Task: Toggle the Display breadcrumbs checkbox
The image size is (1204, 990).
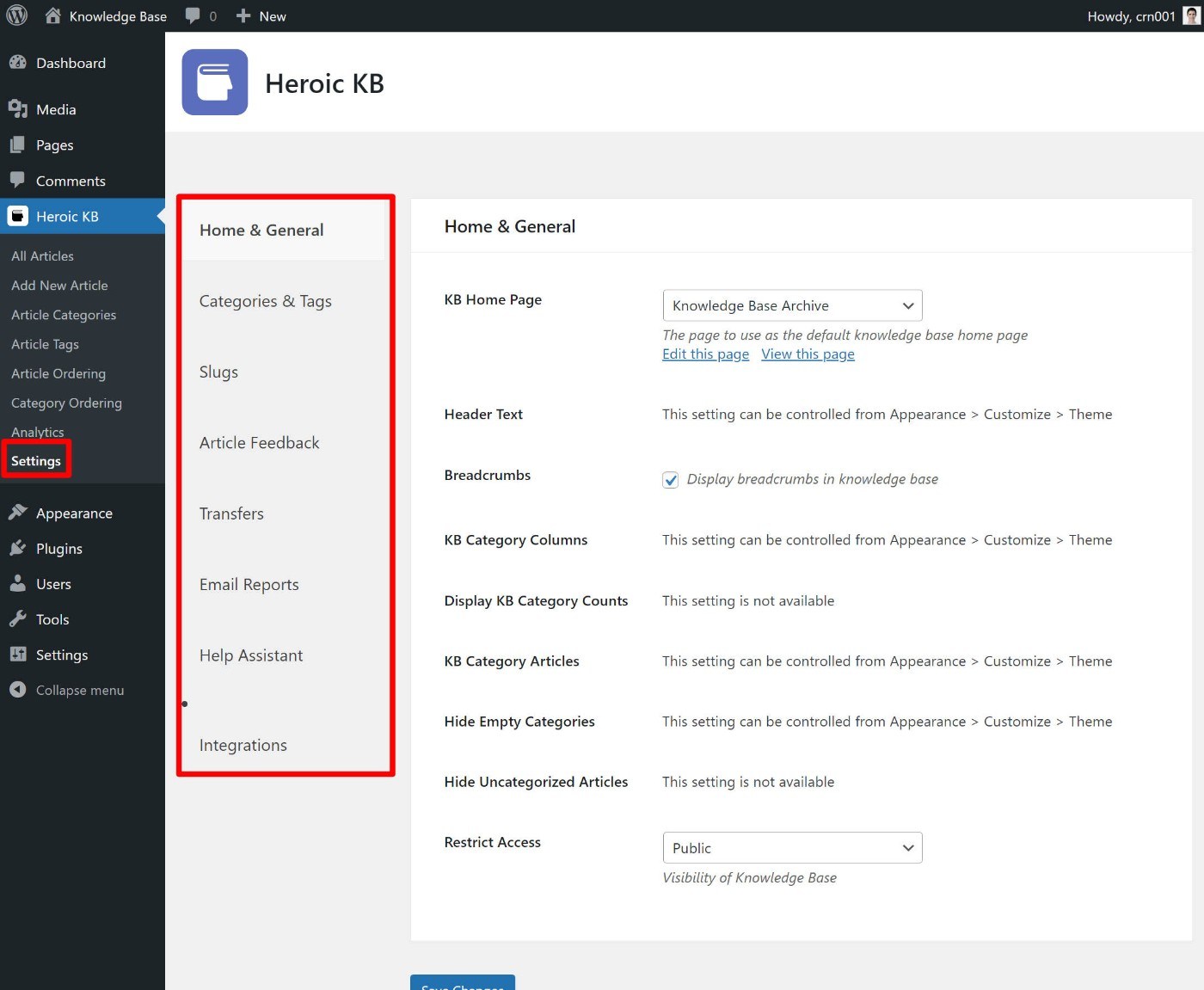Action: coord(671,480)
